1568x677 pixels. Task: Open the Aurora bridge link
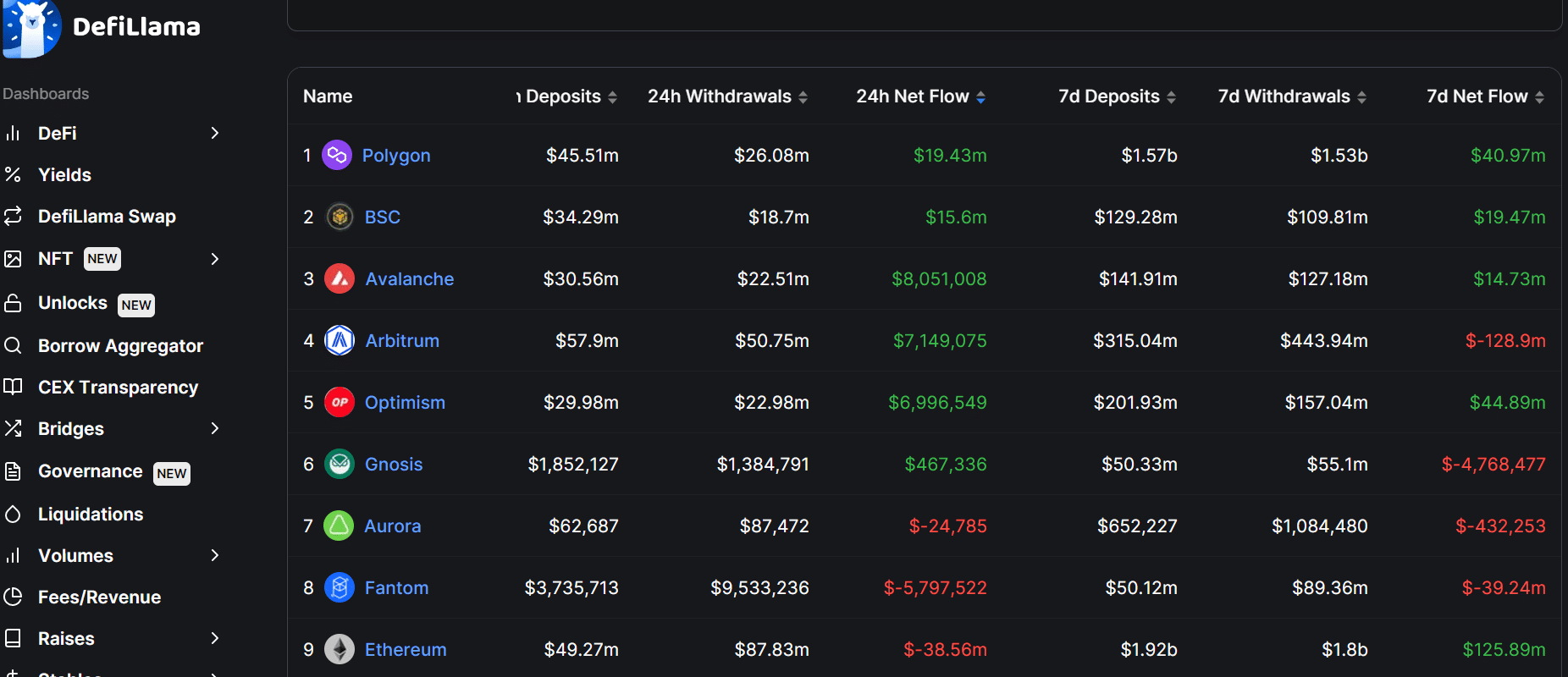point(393,526)
